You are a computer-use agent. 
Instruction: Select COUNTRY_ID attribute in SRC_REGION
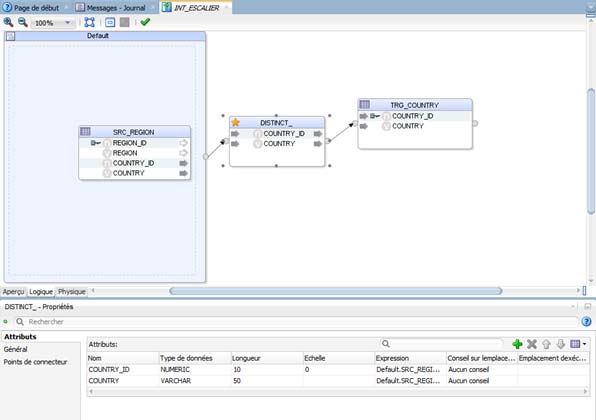(x=133, y=163)
